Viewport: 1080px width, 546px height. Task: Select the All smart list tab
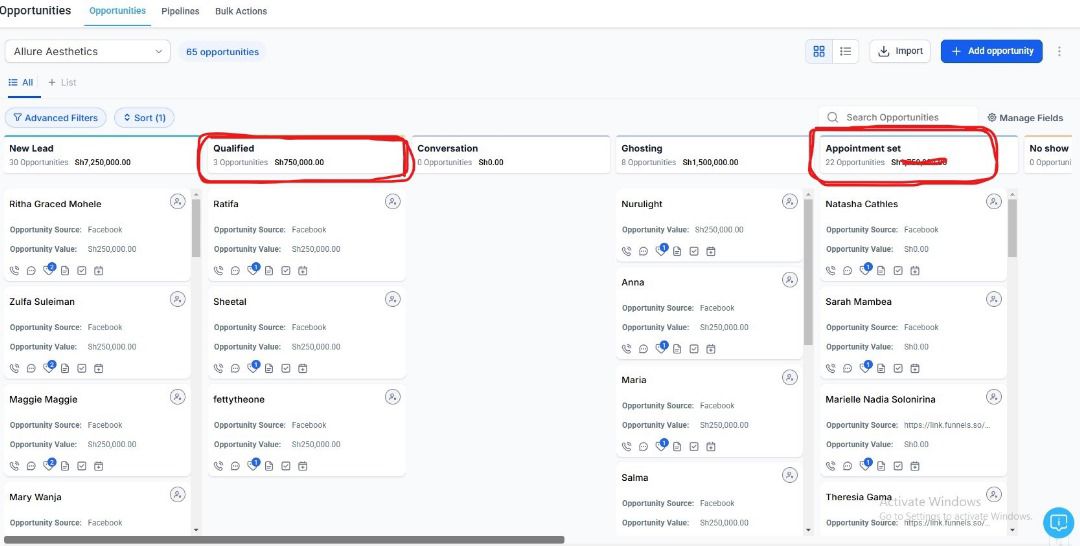(21, 82)
